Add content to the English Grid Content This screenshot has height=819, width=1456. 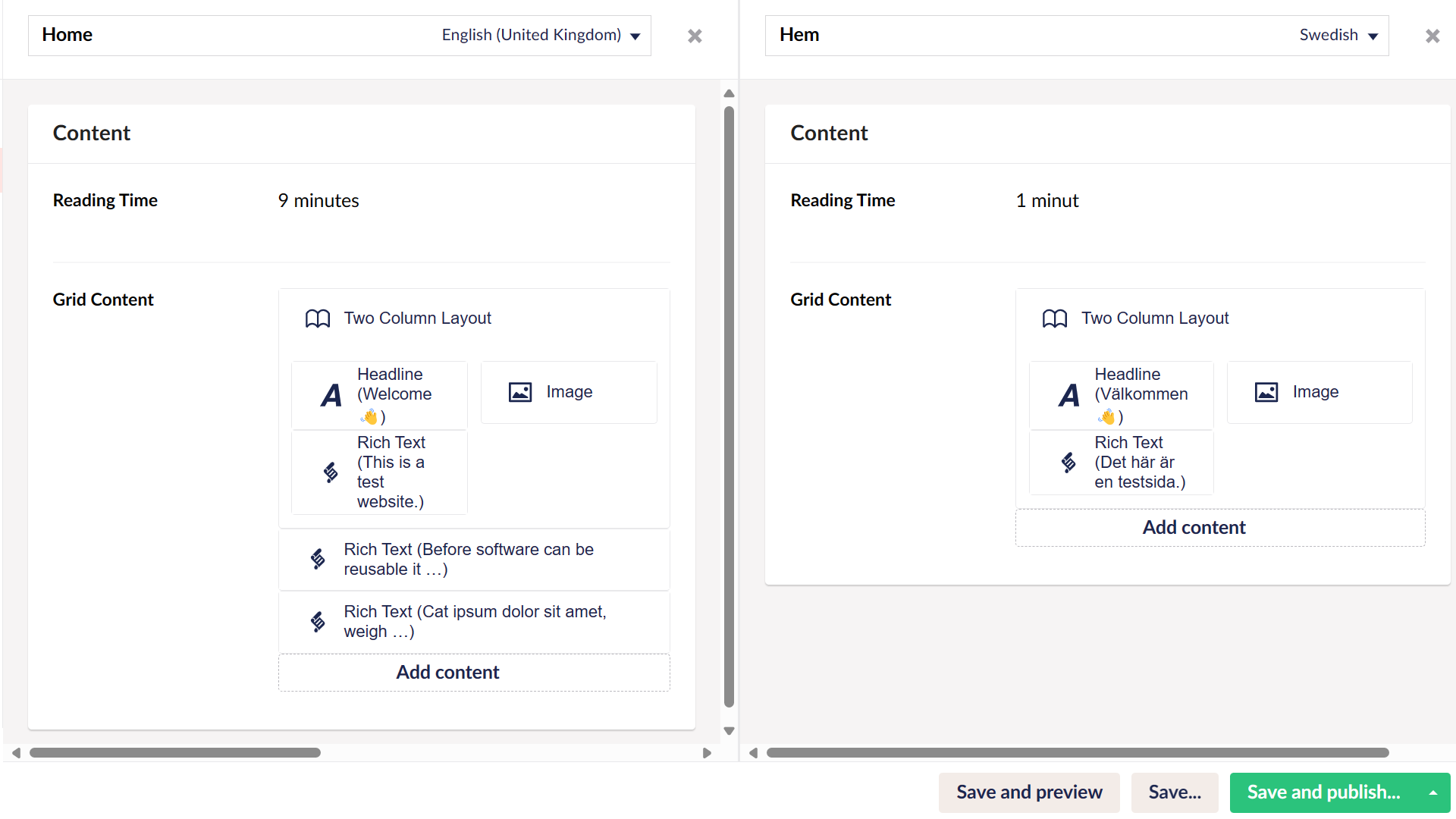[447, 672]
